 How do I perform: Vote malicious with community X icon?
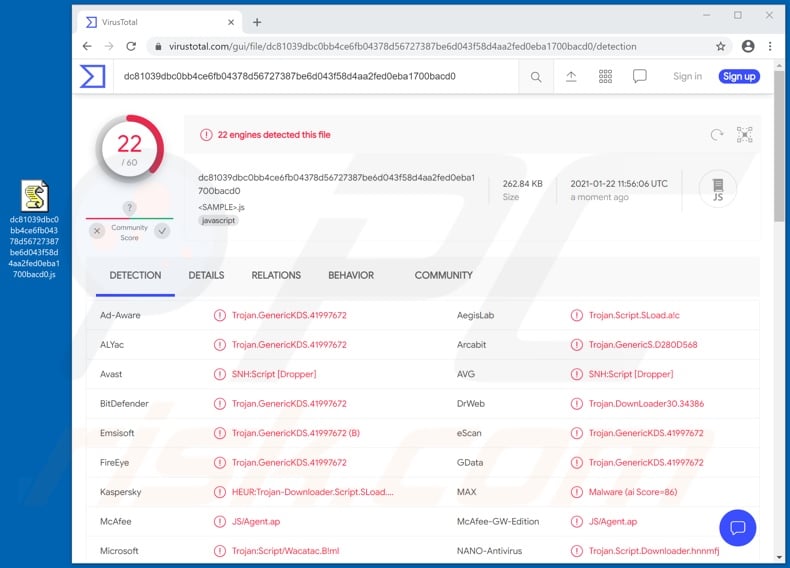(97, 231)
